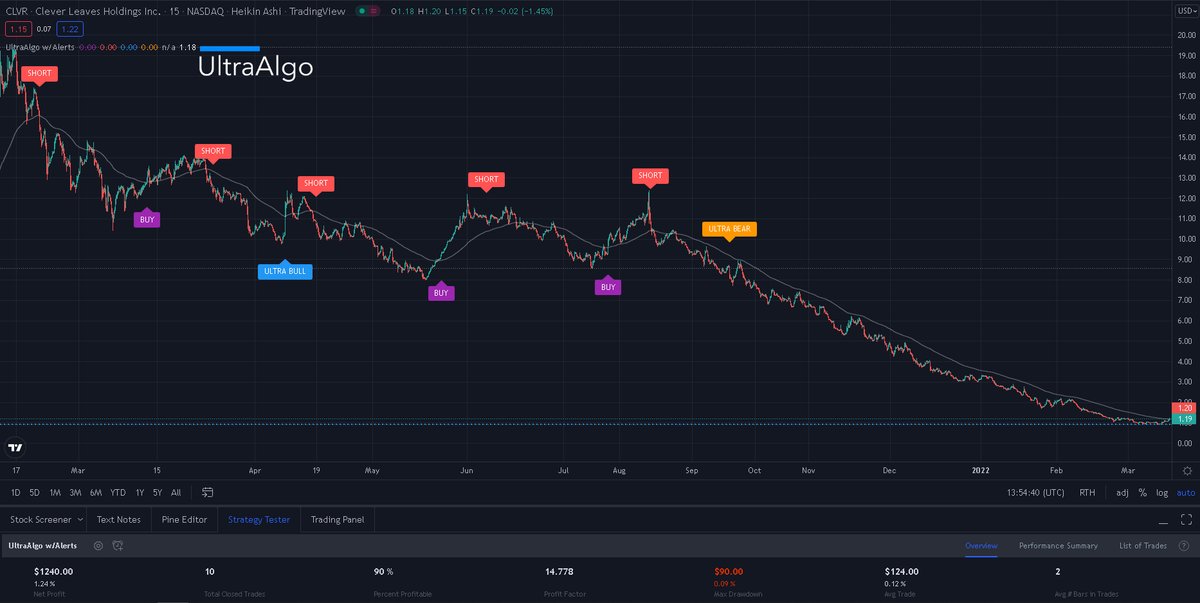The image size is (1200, 603).
Task: Click the ULTRA BULL label on chart
Action: click(285, 270)
